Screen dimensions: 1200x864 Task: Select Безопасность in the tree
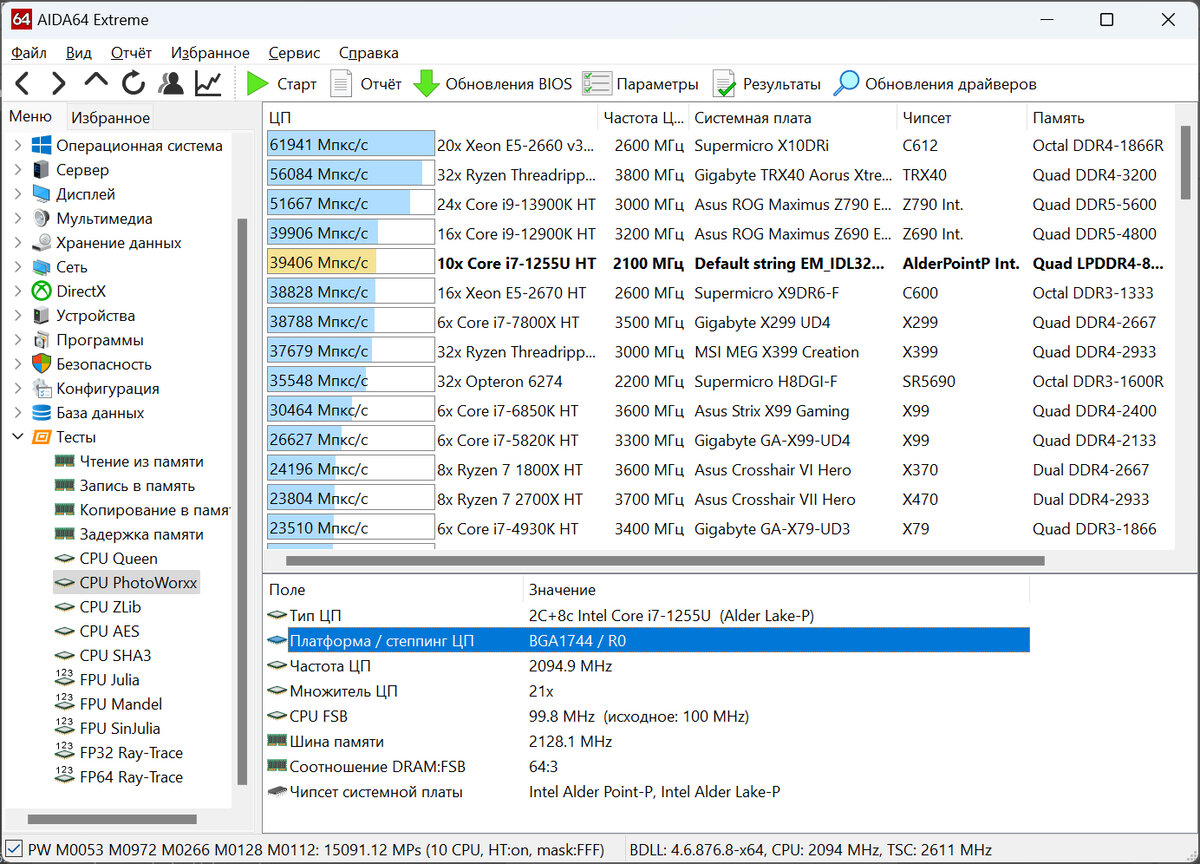(x=104, y=364)
